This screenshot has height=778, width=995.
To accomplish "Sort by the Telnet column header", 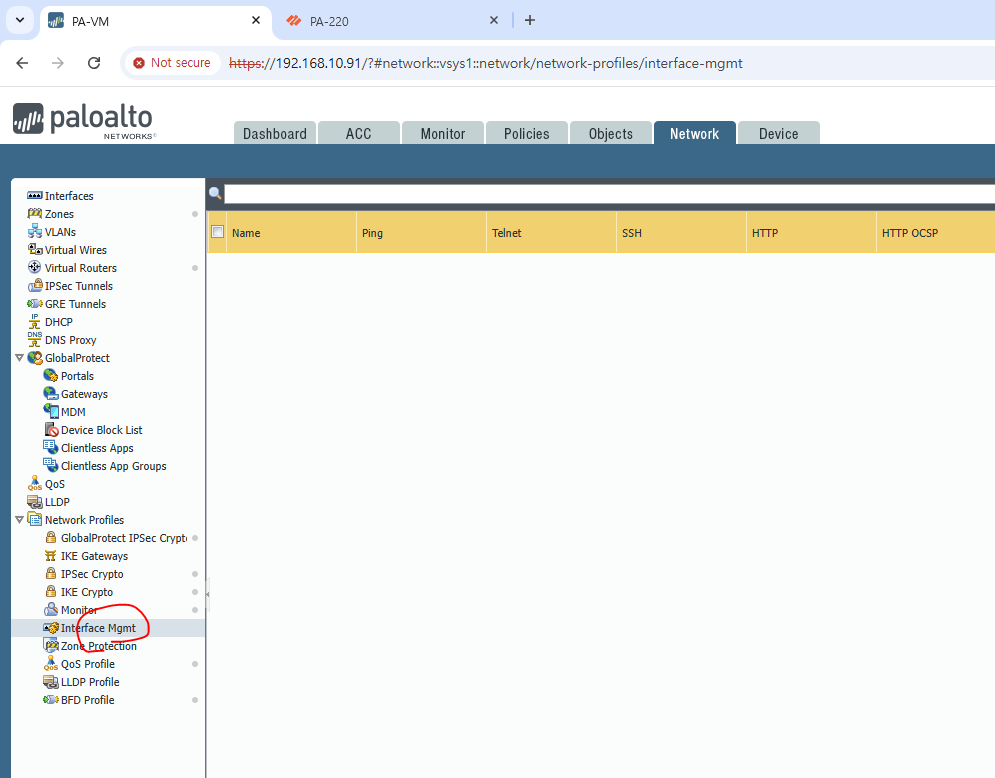I will (551, 232).
